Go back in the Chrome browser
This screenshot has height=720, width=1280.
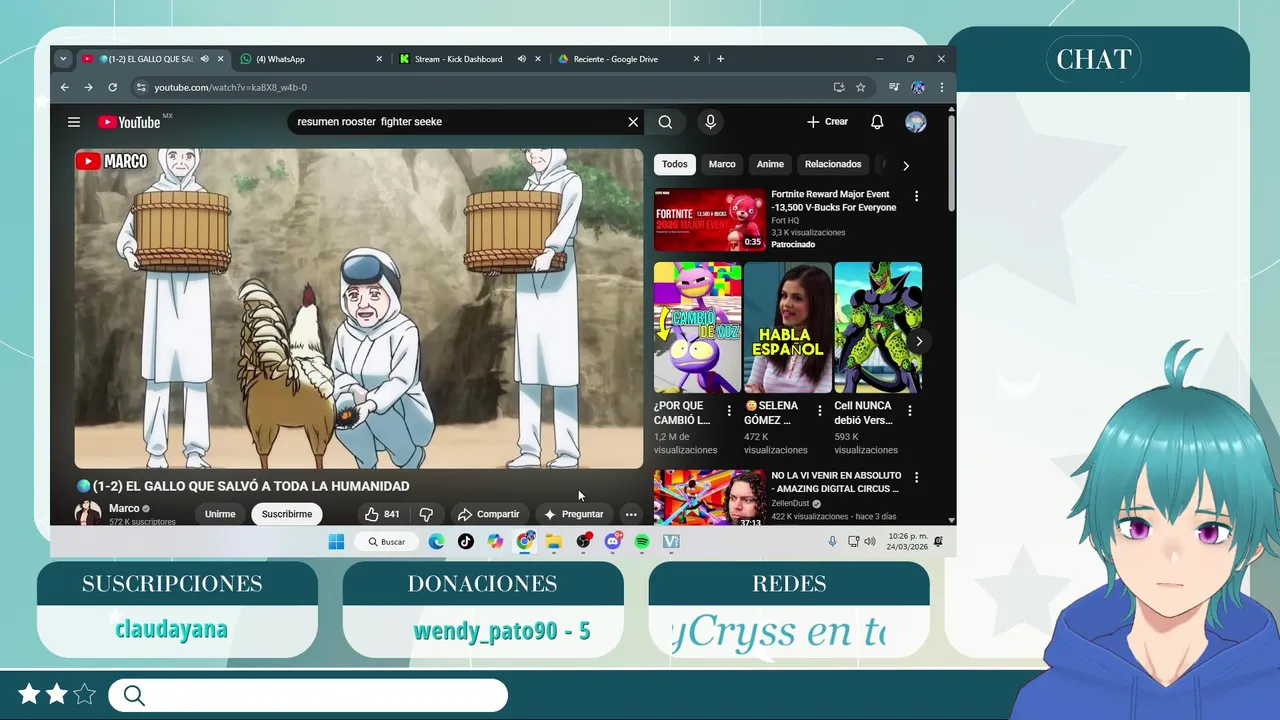pos(64,87)
